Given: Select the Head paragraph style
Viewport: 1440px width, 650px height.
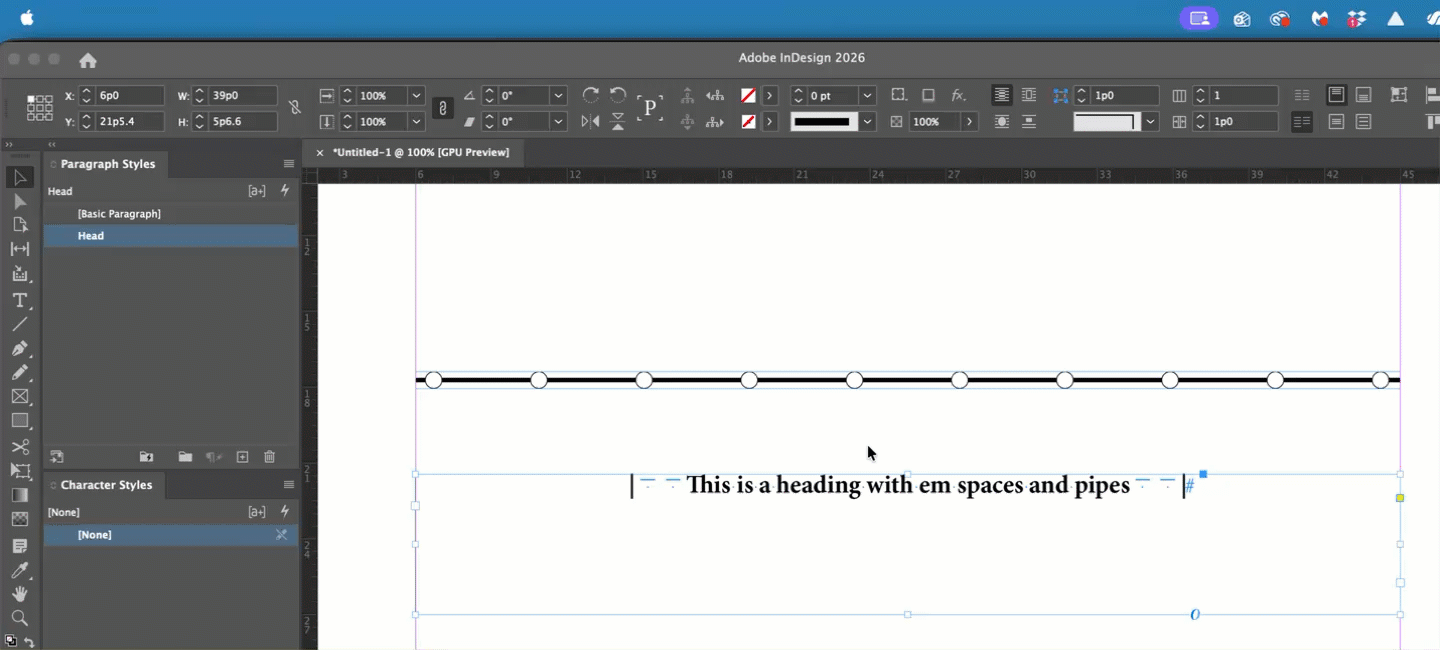Looking at the screenshot, I should (x=171, y=236).
